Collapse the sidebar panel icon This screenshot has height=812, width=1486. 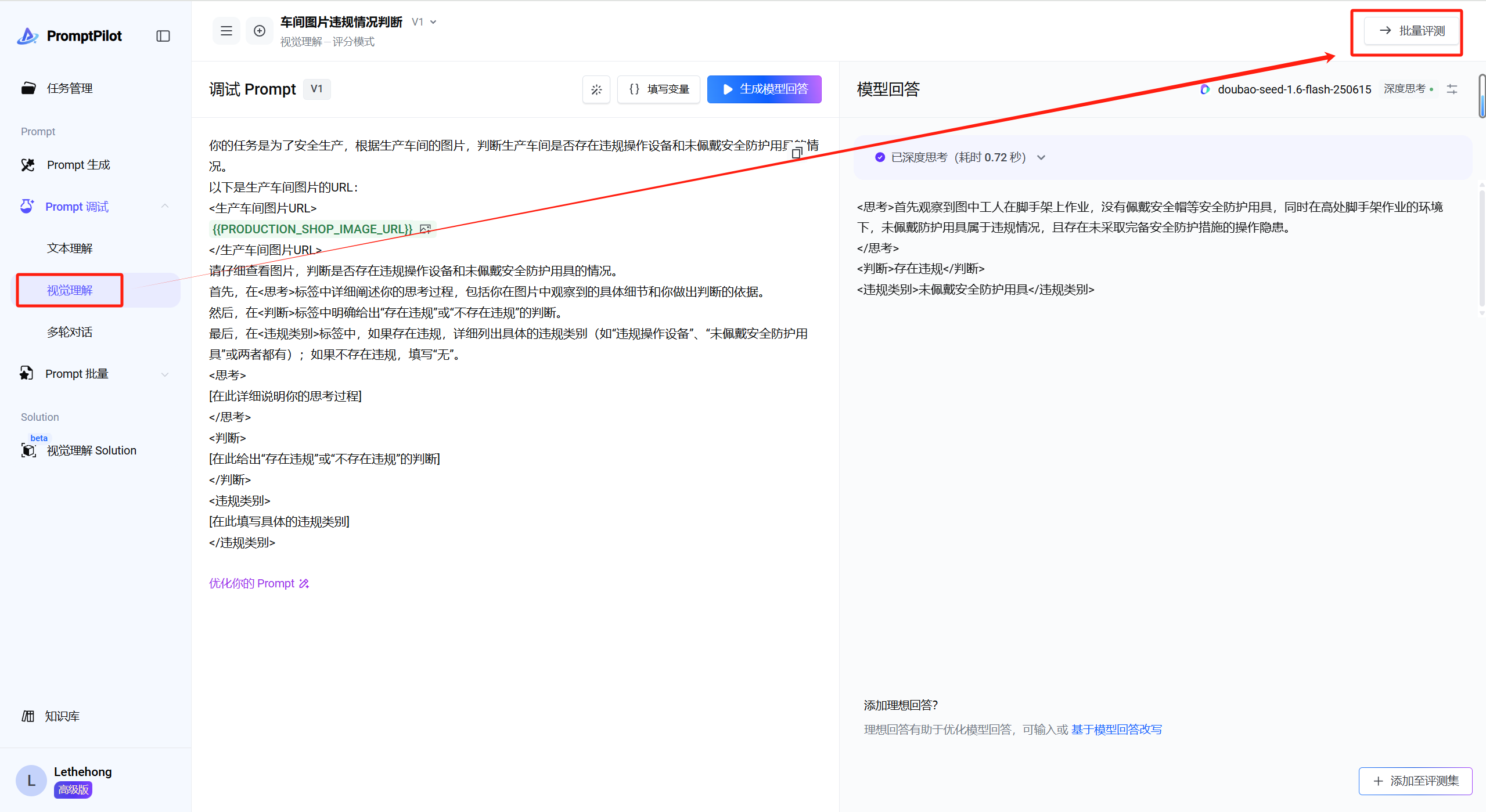pos(163,36)
